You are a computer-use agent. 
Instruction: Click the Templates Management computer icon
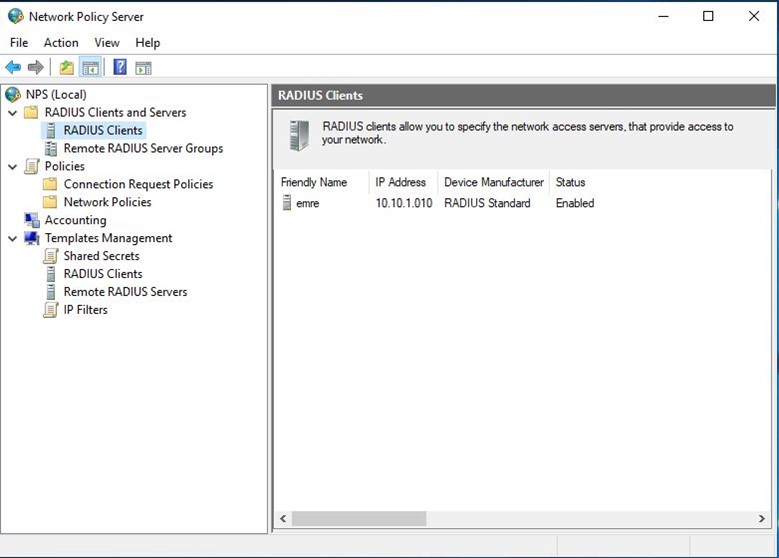[32, 238]
